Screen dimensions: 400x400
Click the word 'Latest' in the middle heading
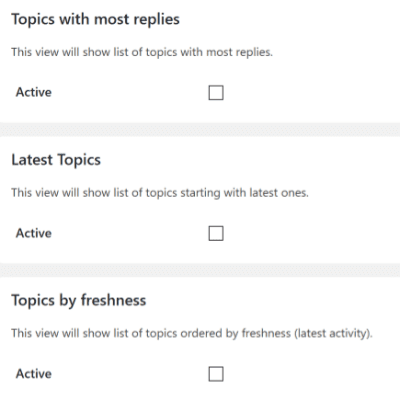32,160
